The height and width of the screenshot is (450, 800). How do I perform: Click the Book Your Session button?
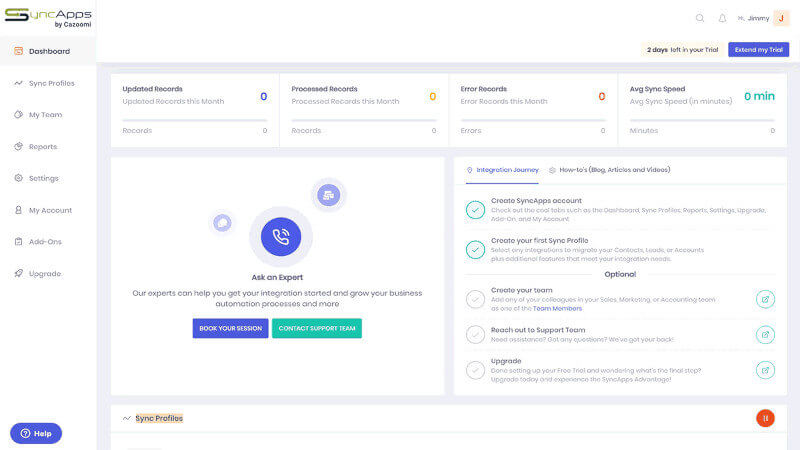(230, 328)
